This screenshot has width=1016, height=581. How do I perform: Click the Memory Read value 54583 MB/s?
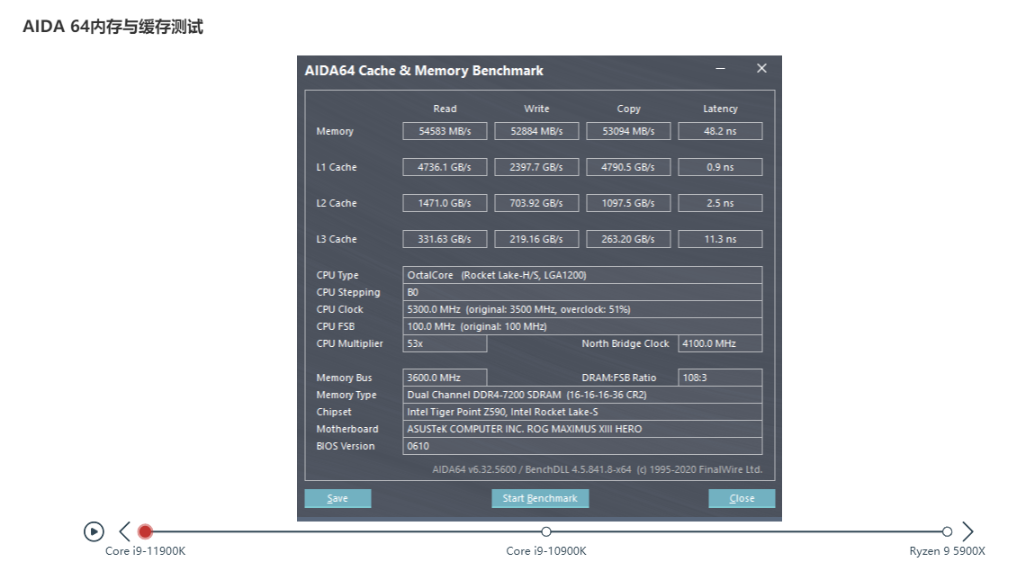(444, 131)
